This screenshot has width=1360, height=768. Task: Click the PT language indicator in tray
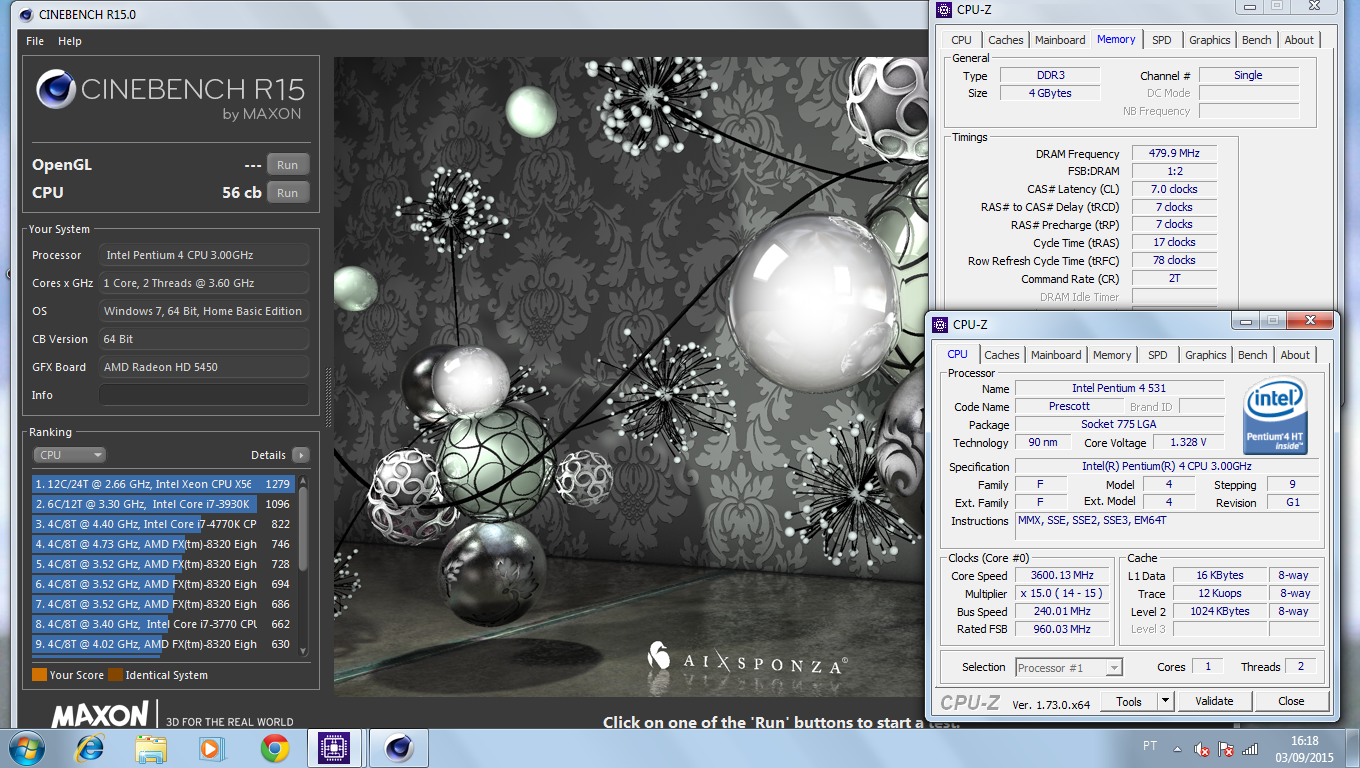[x=1150, y=746]
